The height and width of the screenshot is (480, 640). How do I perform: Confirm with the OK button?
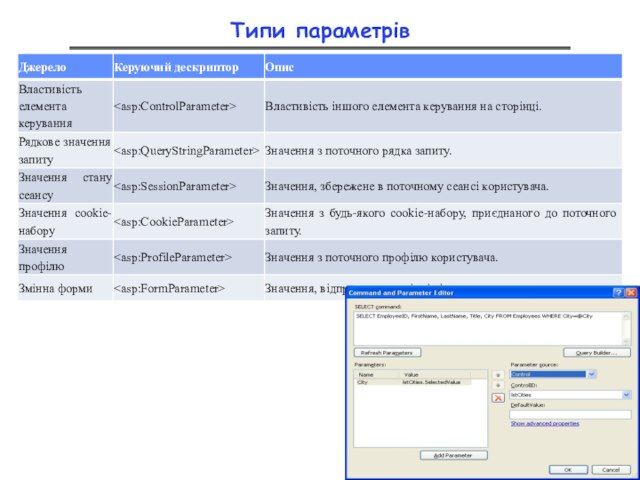568,468
